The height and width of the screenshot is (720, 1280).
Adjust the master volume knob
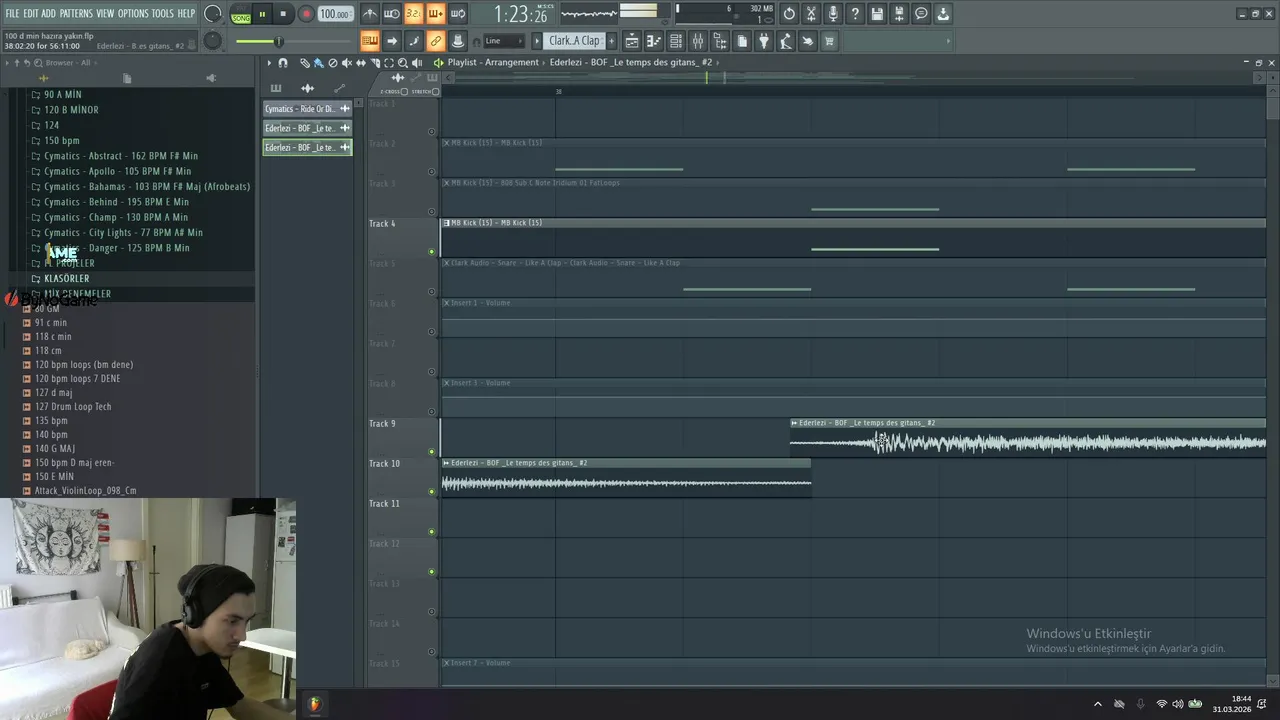pos(213,14)
